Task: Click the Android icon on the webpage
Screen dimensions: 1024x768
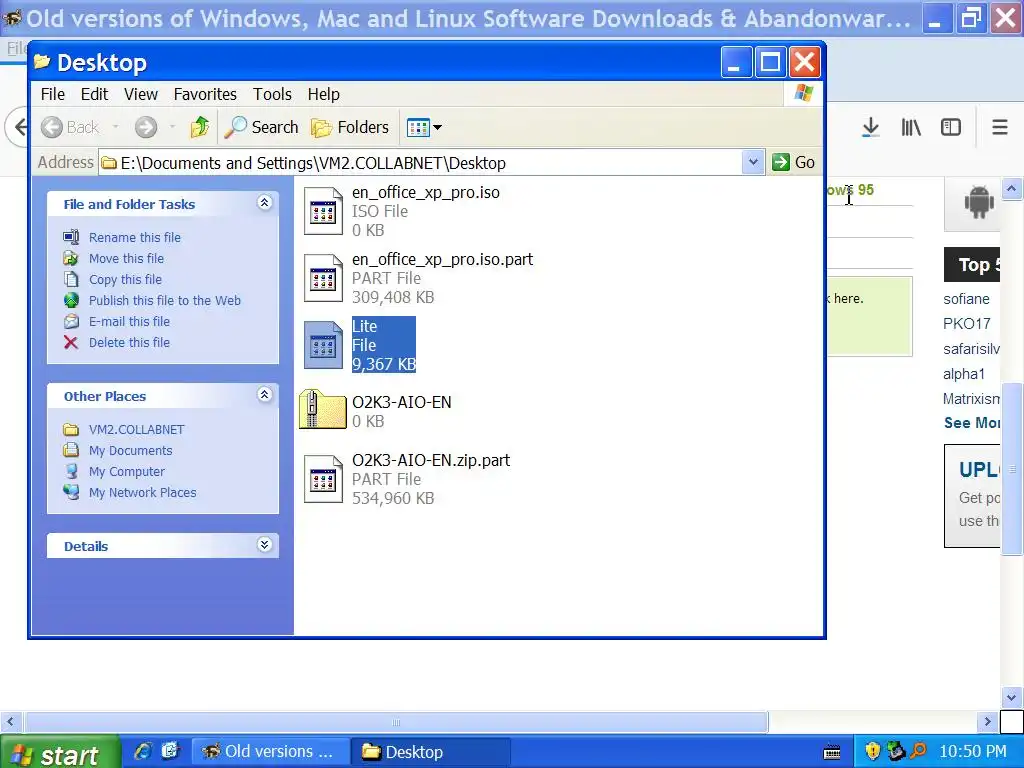Action: coord(979,202)
